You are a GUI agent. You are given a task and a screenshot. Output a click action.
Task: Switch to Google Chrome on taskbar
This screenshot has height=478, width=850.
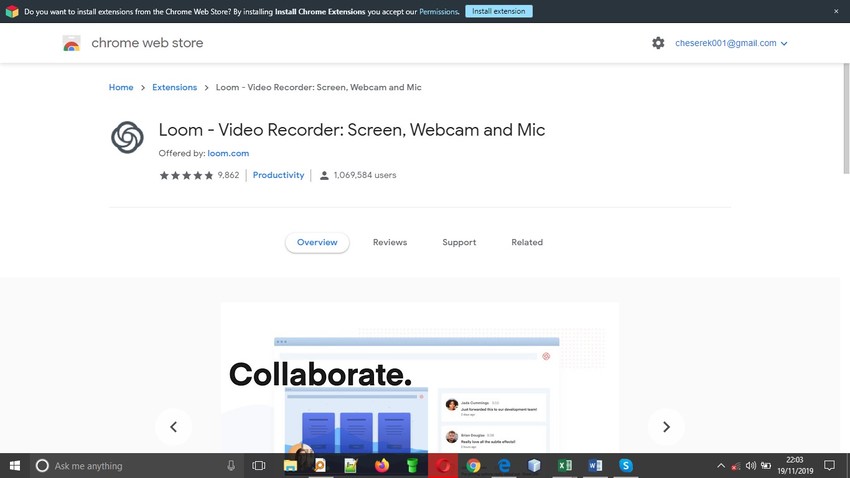[473, 466]
